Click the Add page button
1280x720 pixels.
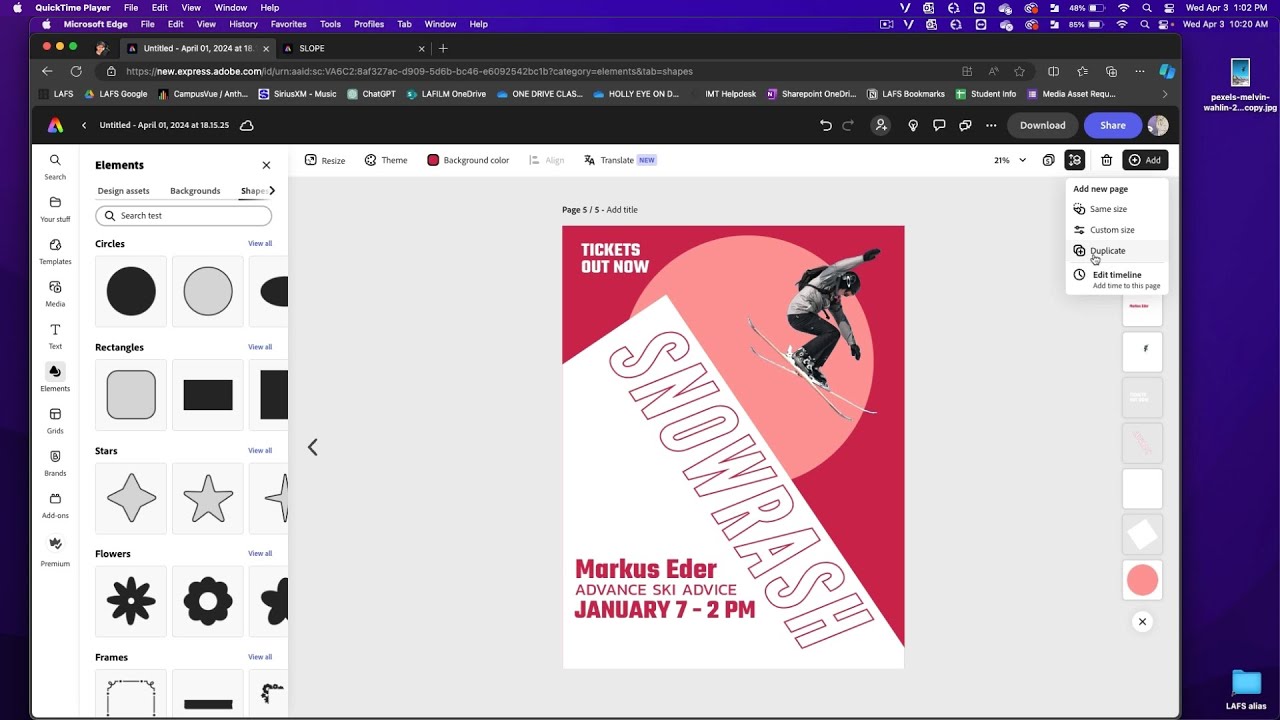pyautogui.click(x=1145, y=160)
